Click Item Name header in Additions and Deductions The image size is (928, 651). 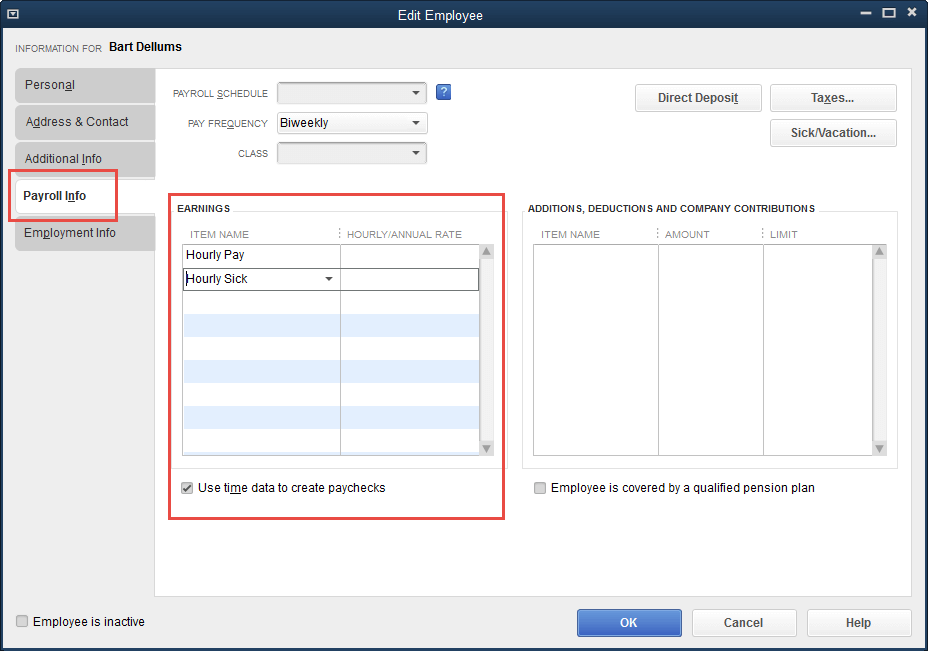[570, 234]
